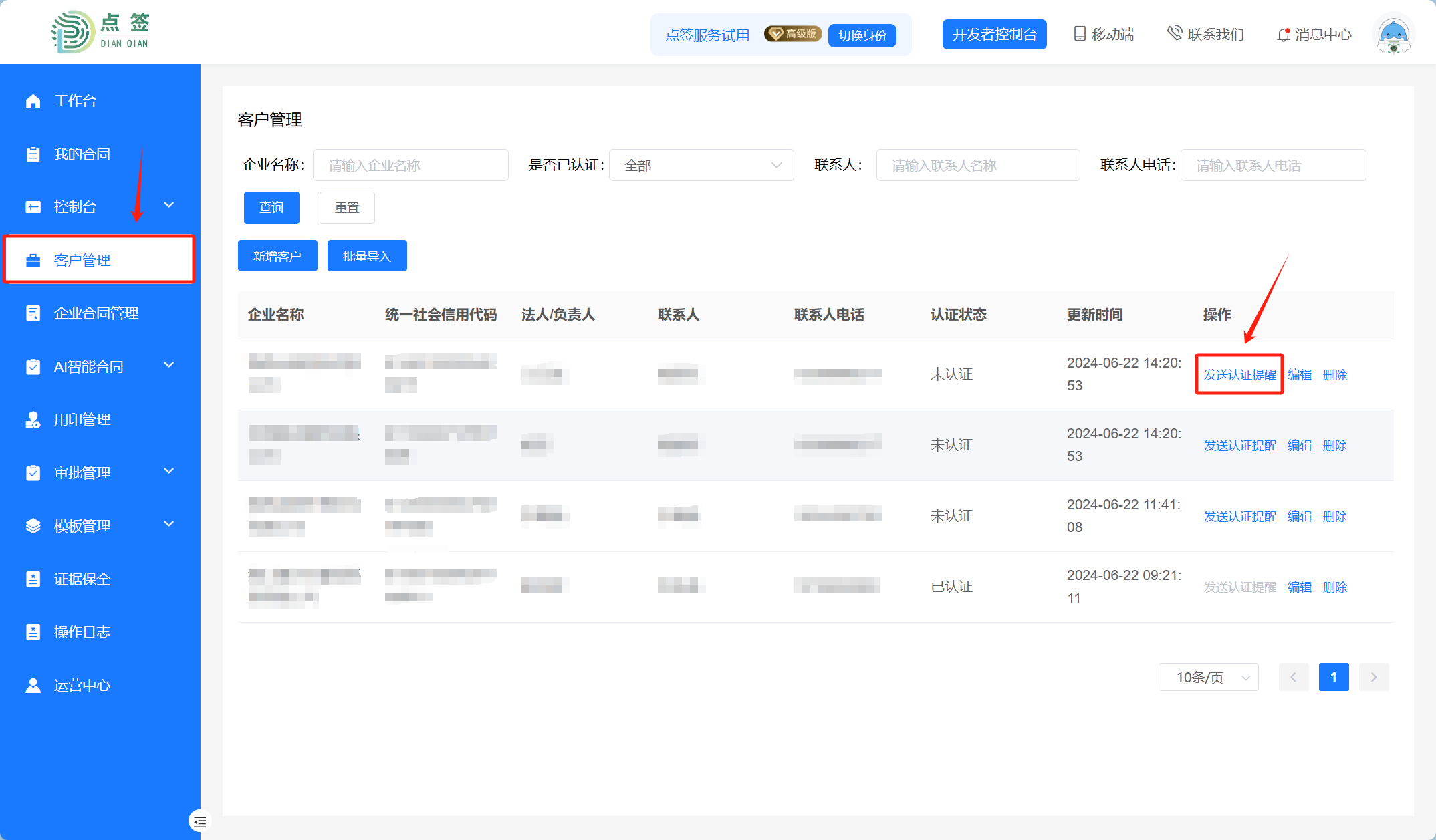
Task: Select page 1 in pagination
Action: (x=1334, y=677)
